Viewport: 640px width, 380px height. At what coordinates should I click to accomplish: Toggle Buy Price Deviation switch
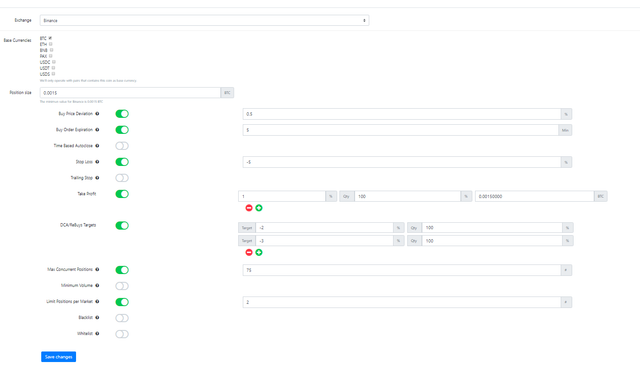122,114
